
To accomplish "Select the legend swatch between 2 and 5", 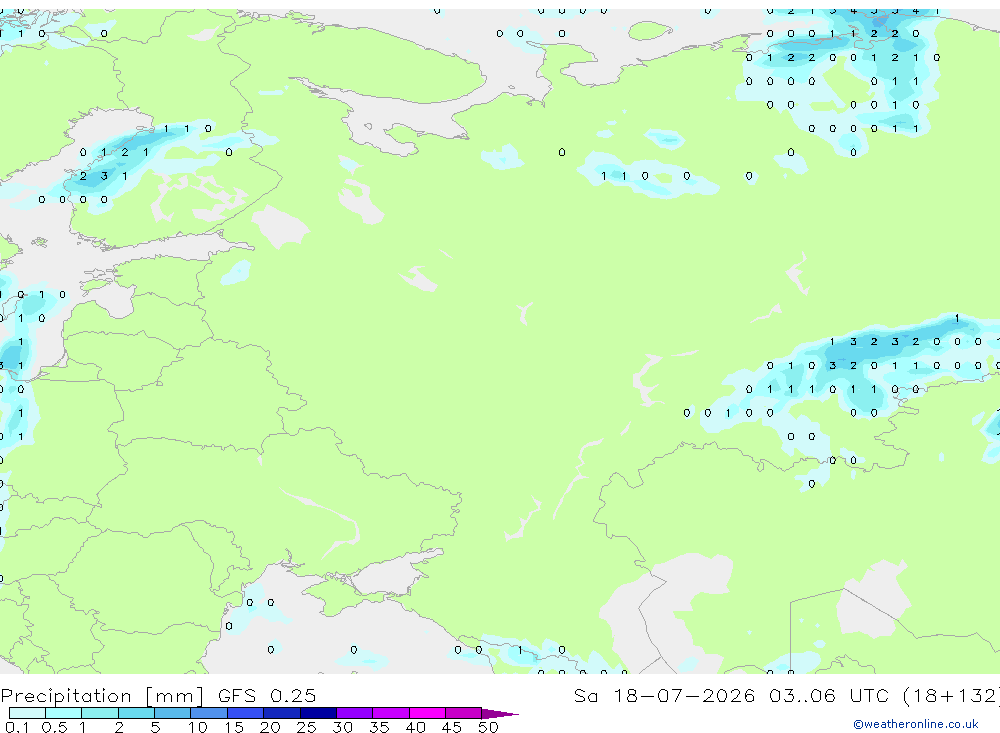I will coord(136,713).
